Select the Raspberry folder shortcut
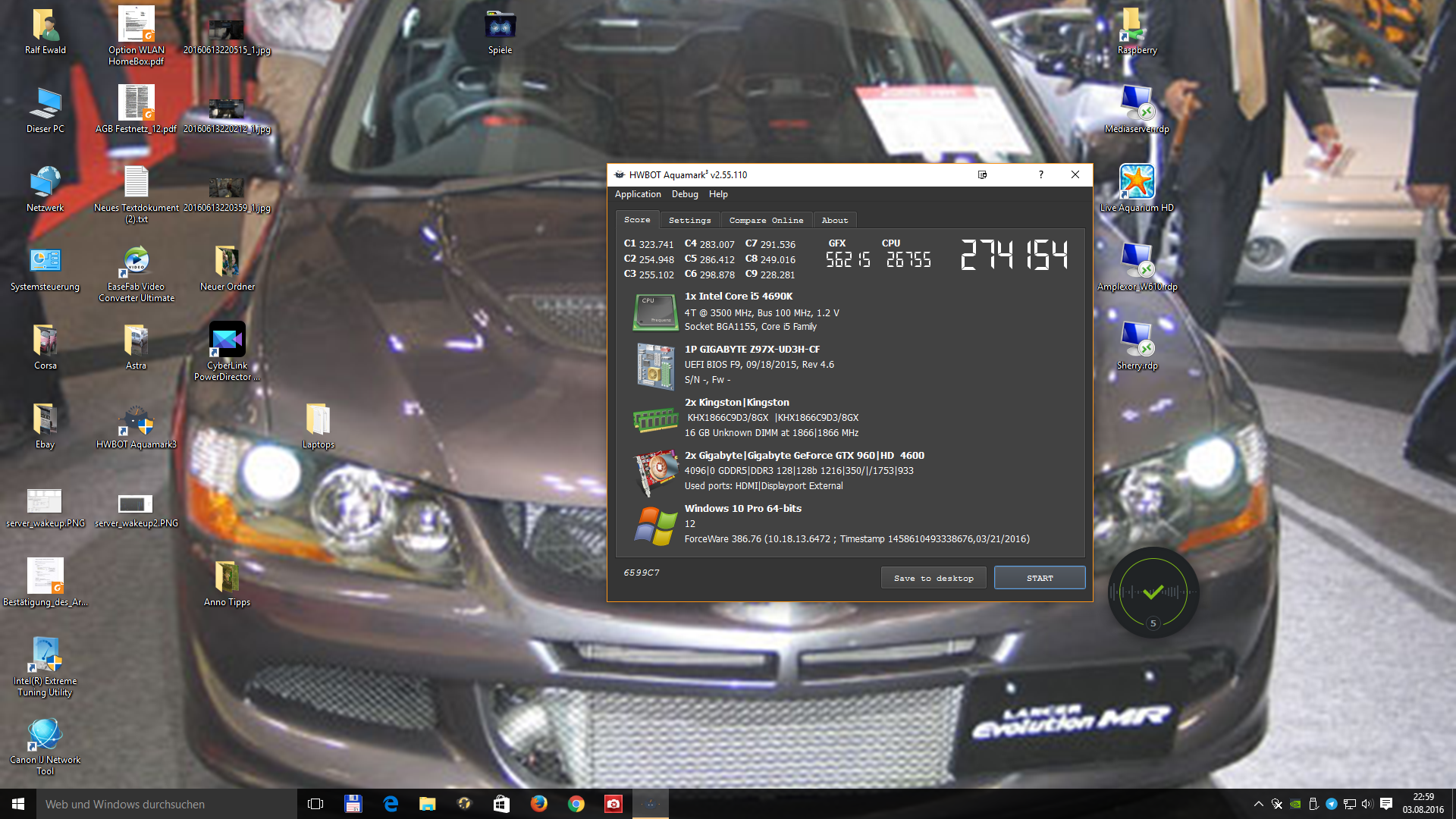1456x819 pixels. (x=1137, y=30)
